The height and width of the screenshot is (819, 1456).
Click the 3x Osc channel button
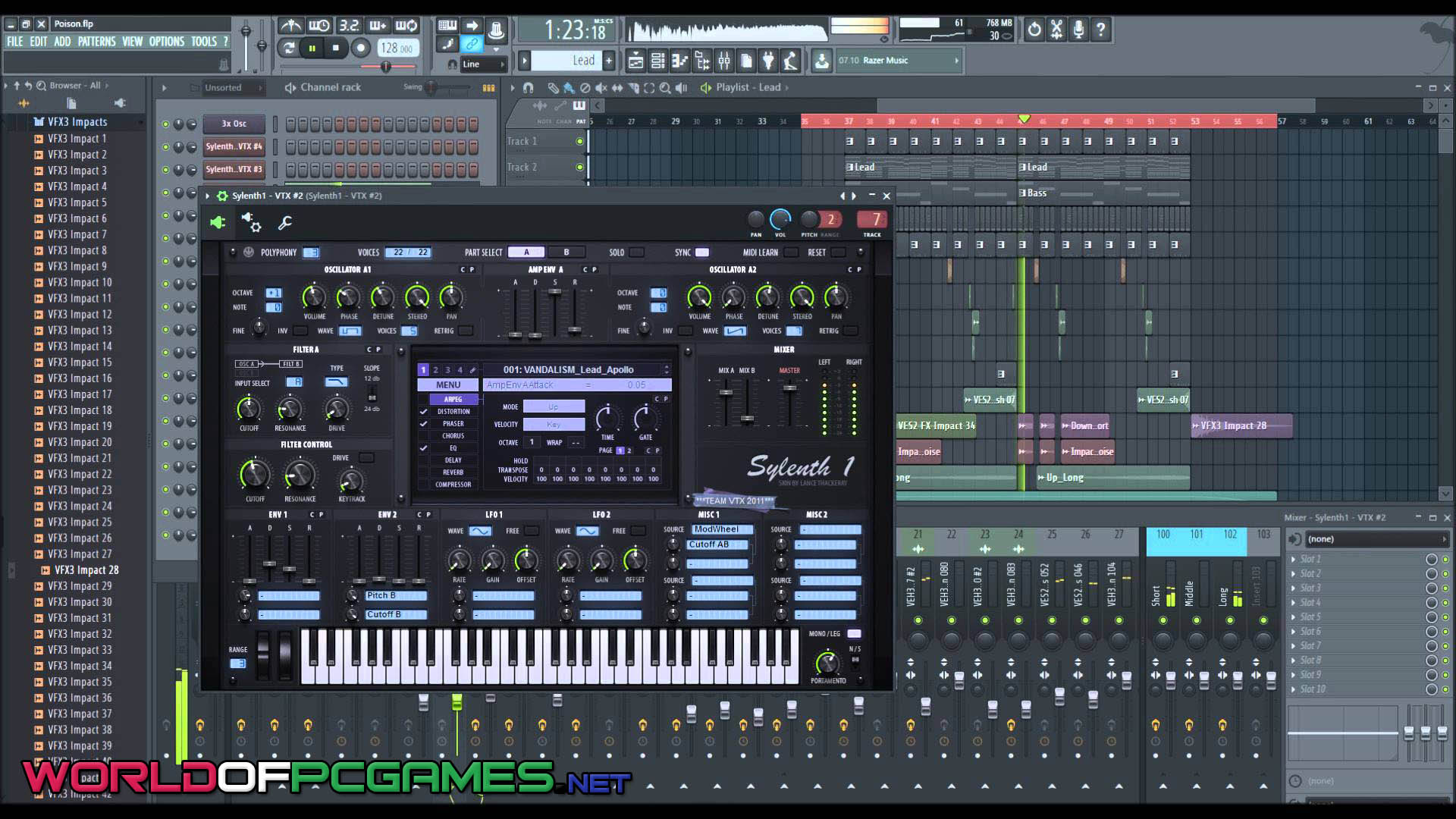tap(234, 124)
